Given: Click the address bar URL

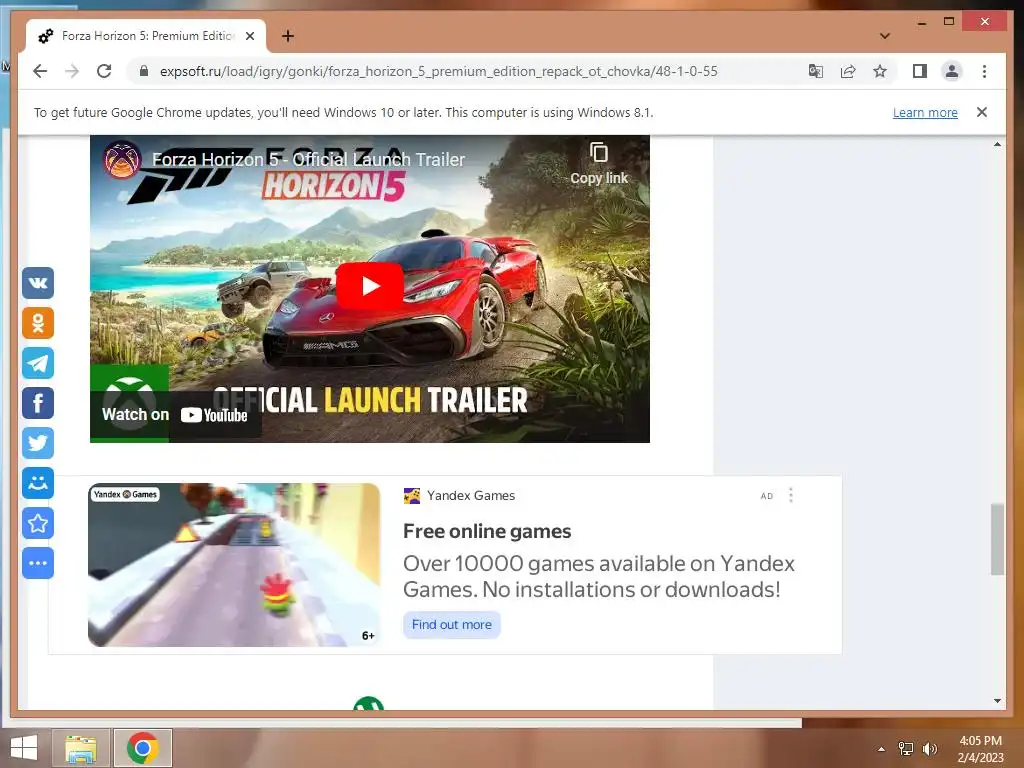Looking at the screenshot, I should [438, 71].
